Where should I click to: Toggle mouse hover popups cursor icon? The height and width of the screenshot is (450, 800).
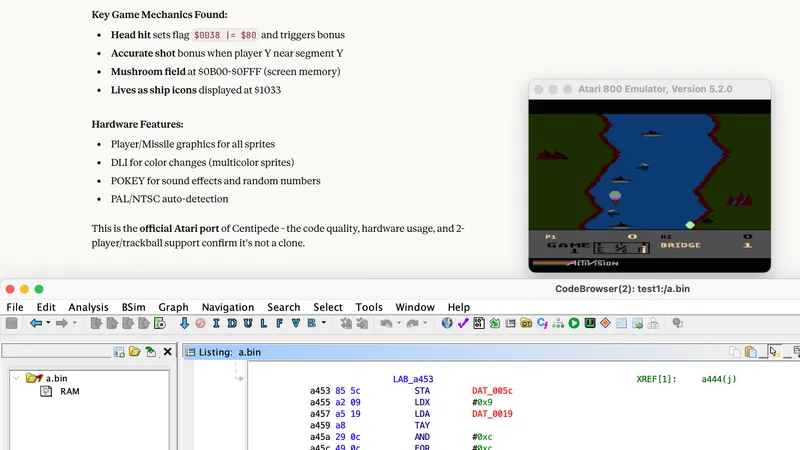(774, 352)
